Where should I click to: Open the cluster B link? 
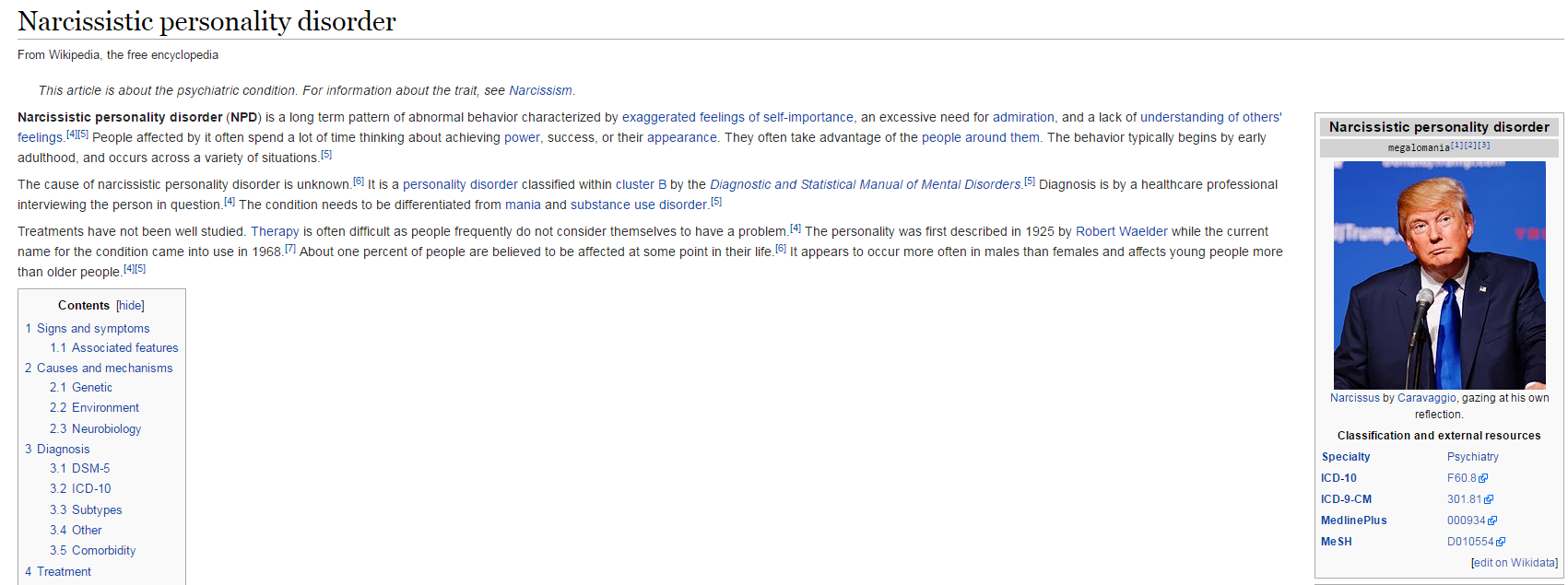click(641, 184)
